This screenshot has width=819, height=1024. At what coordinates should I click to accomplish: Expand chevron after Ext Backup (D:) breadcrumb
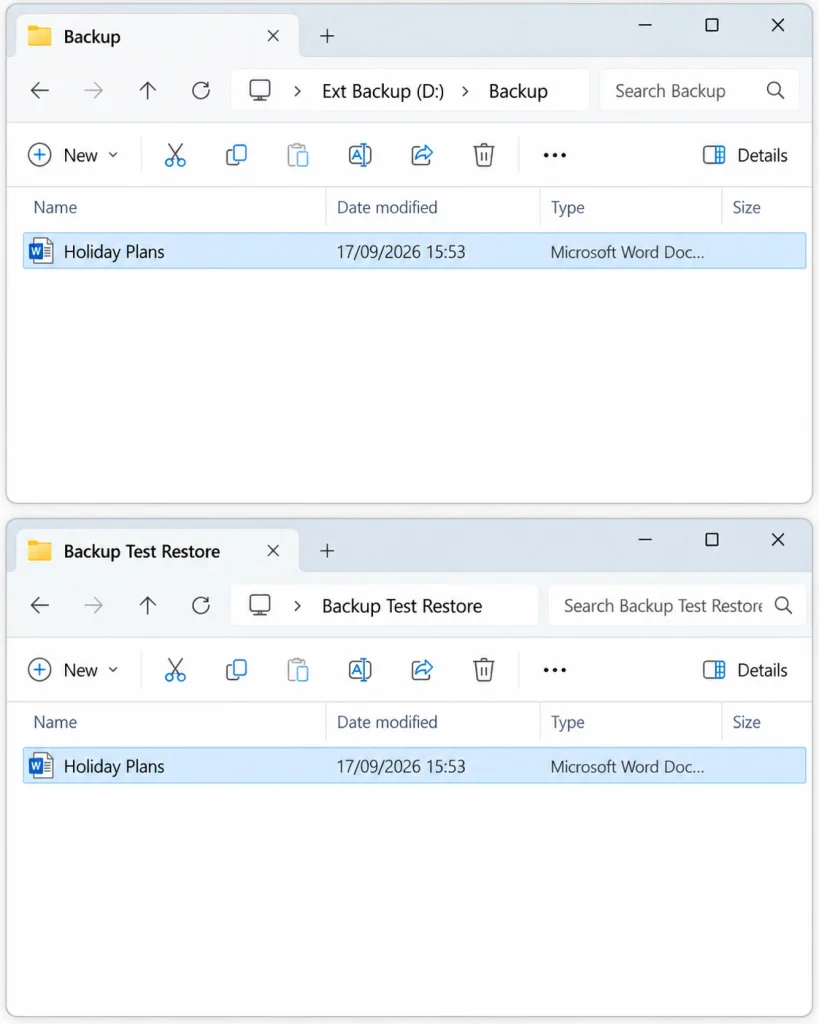tap(465, 91)
